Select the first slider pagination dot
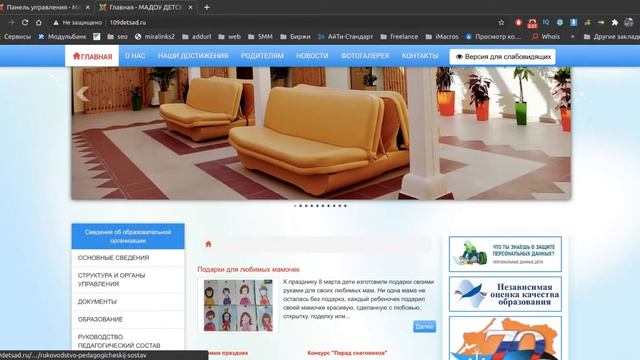Viewport: 640px width, 360px height. pyautogui.click(x=295, y=206)
